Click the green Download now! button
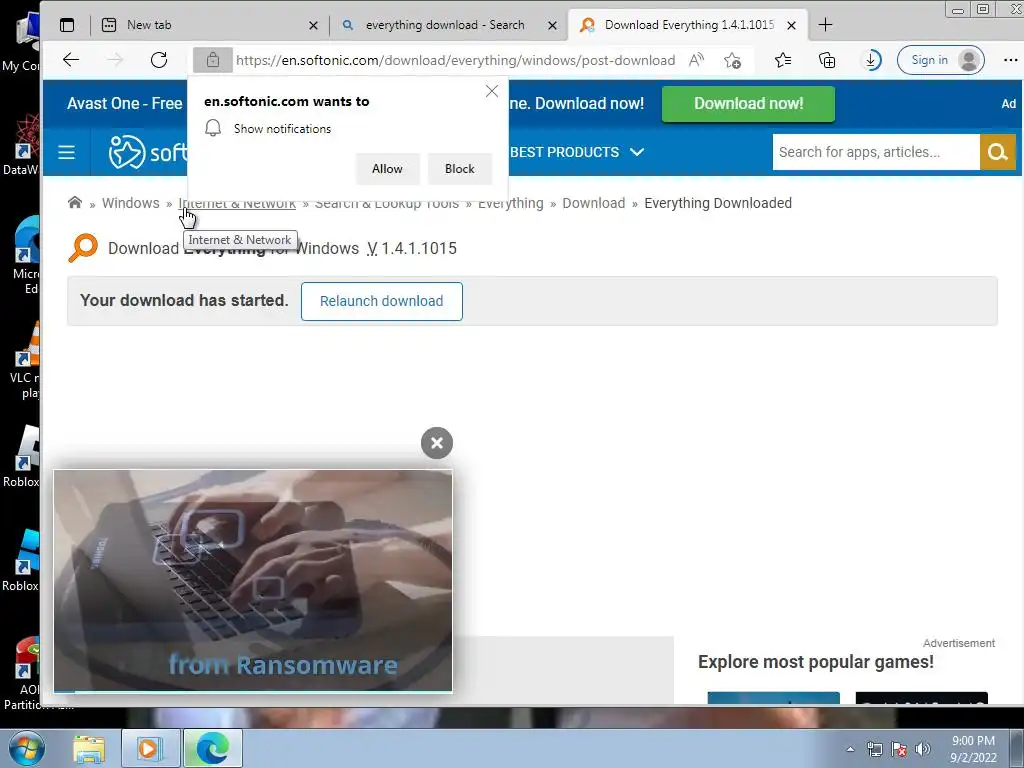 748,104
